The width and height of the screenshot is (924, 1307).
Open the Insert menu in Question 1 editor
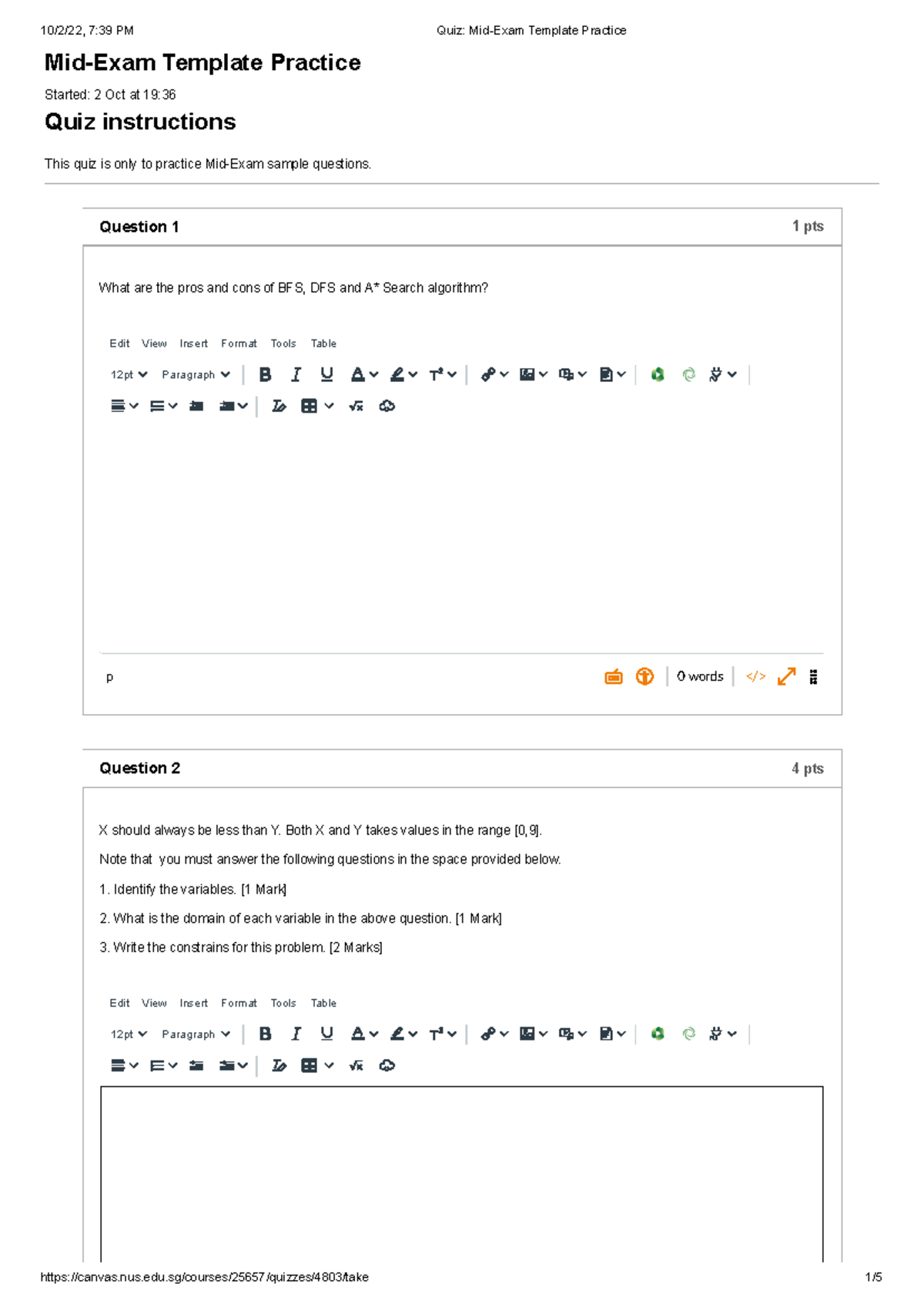coord(193,344)
